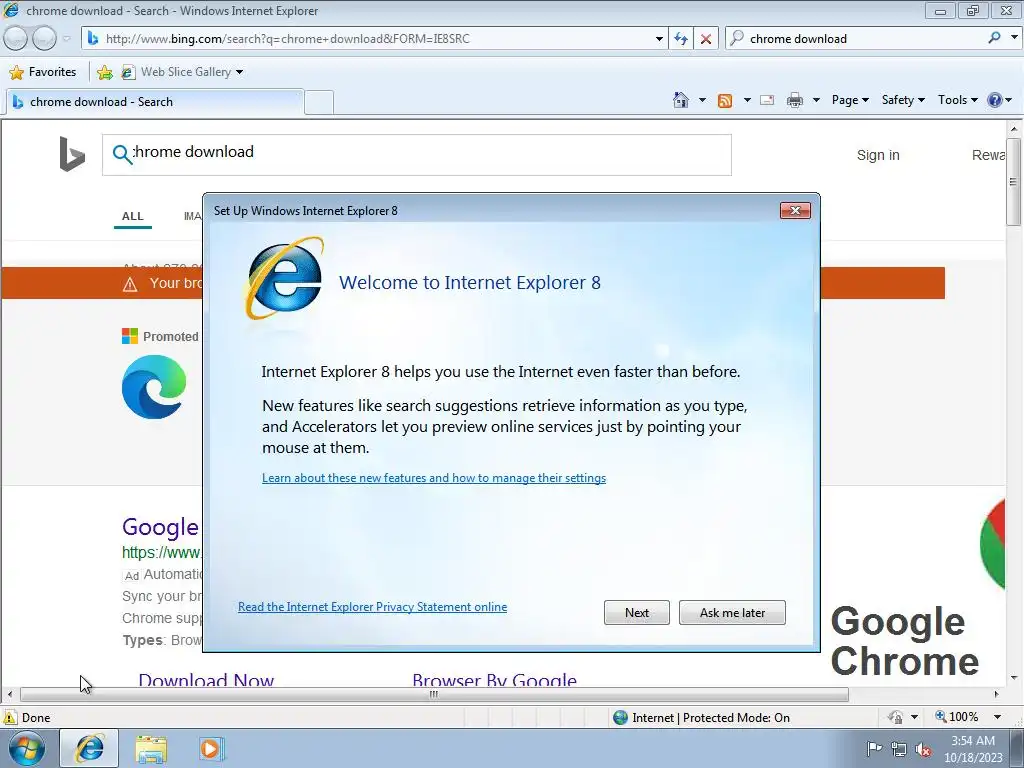Click the status bar privacy lock icon
The width and height of the screenshot is (1024, 768).
coord(895,717)
